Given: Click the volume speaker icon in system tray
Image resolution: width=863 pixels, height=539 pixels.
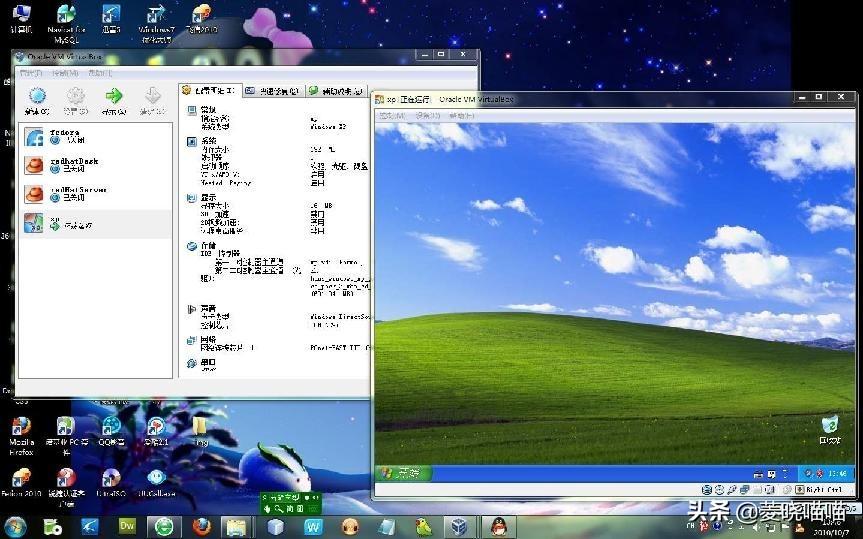Looking at the screenshot, I should coord(756,529).
